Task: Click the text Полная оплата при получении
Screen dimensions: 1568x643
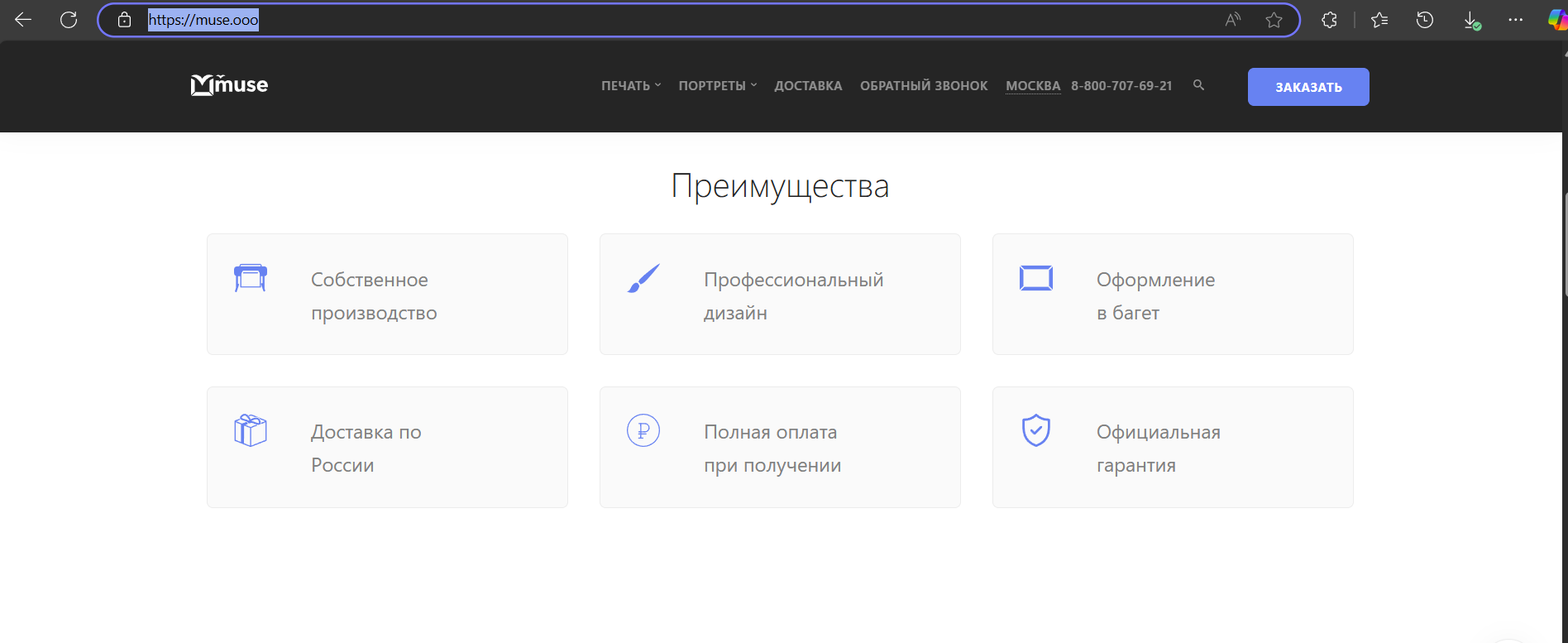Action: click(772, 449)
